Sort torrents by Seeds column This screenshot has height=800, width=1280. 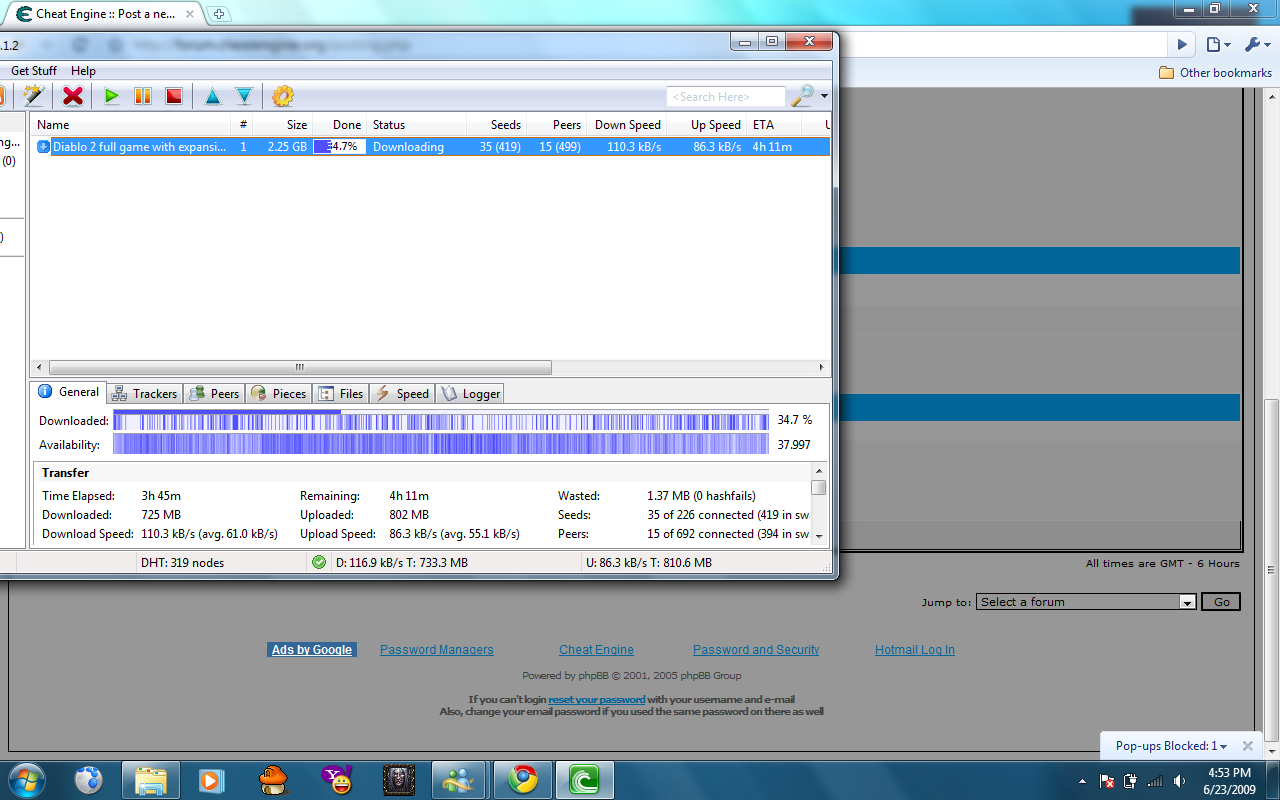point(496,125)
